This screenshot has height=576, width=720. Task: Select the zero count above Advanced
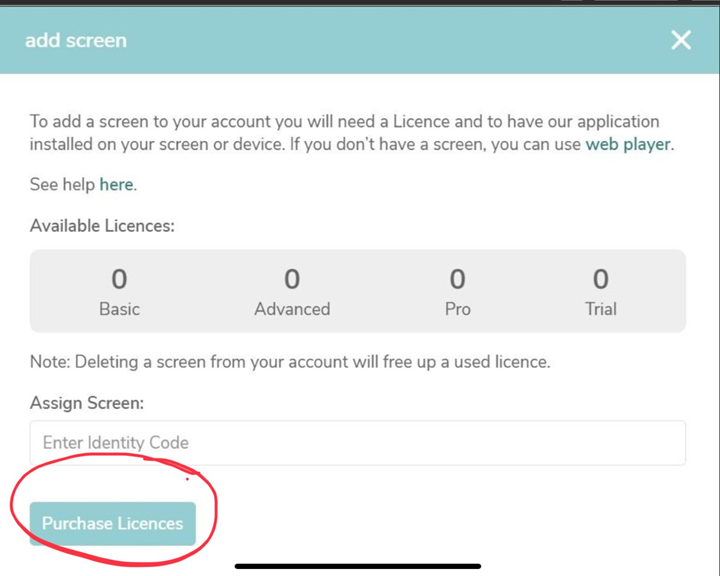coord(292,279)
